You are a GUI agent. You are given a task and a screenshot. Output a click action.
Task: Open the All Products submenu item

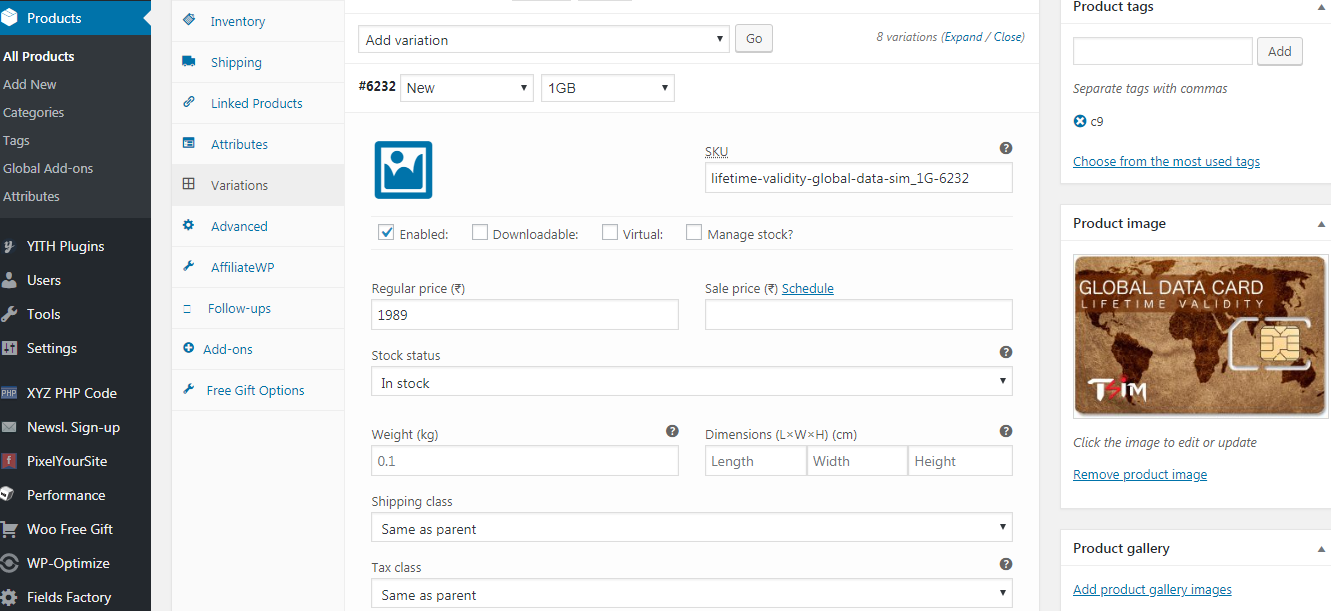click(39, 56)
